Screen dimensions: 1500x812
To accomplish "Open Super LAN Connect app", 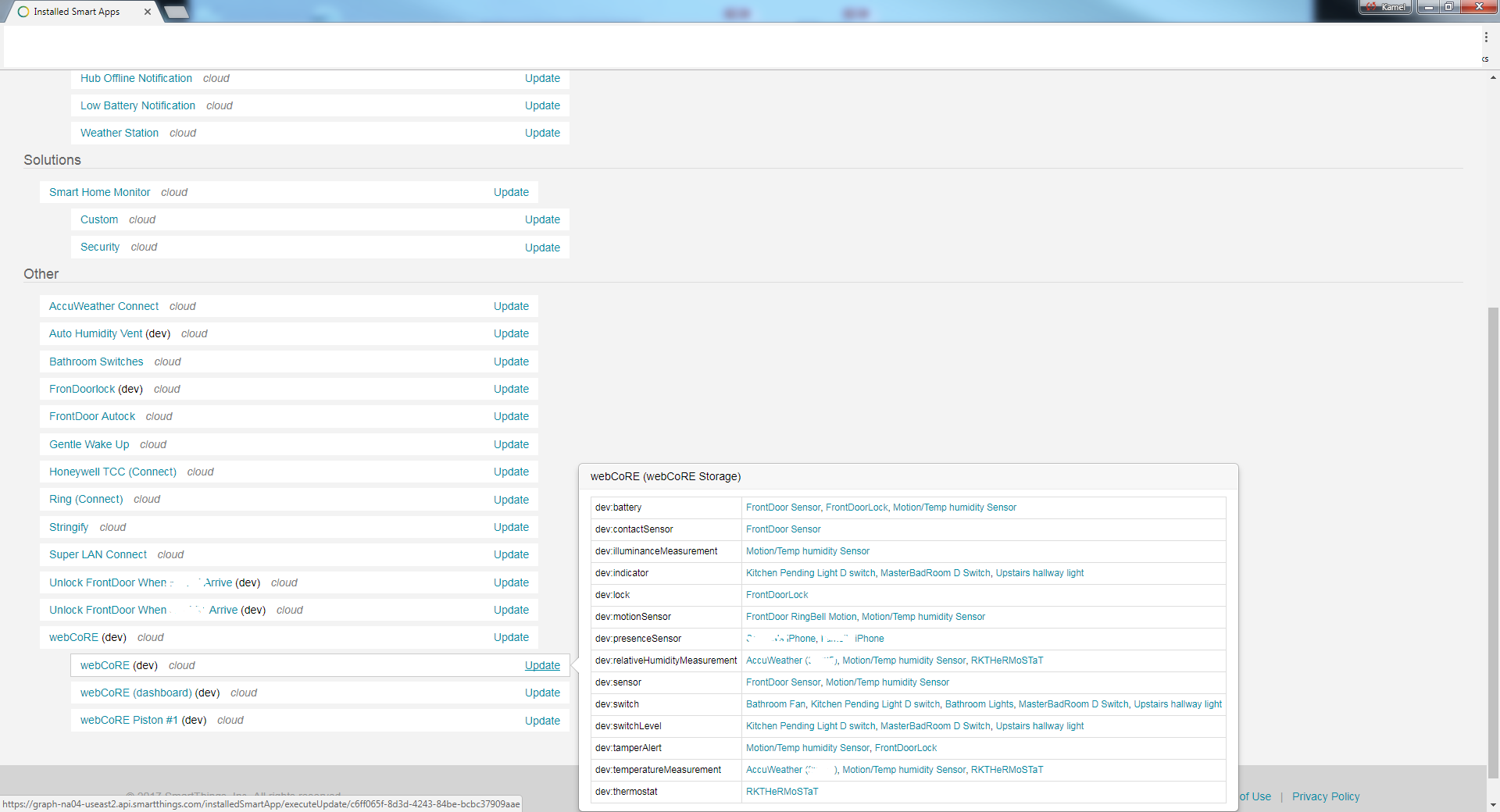I will point(98,554).
